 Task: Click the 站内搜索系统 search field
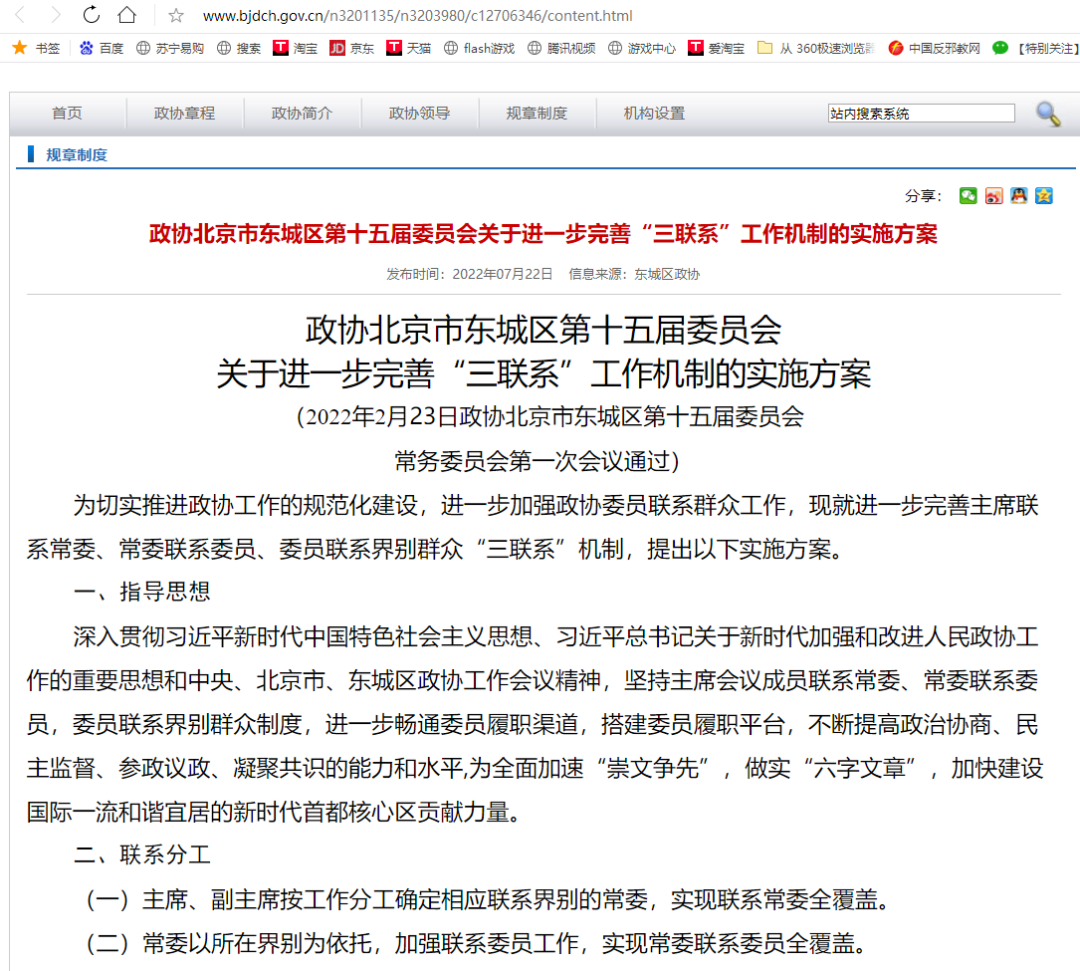pos(921,113)
